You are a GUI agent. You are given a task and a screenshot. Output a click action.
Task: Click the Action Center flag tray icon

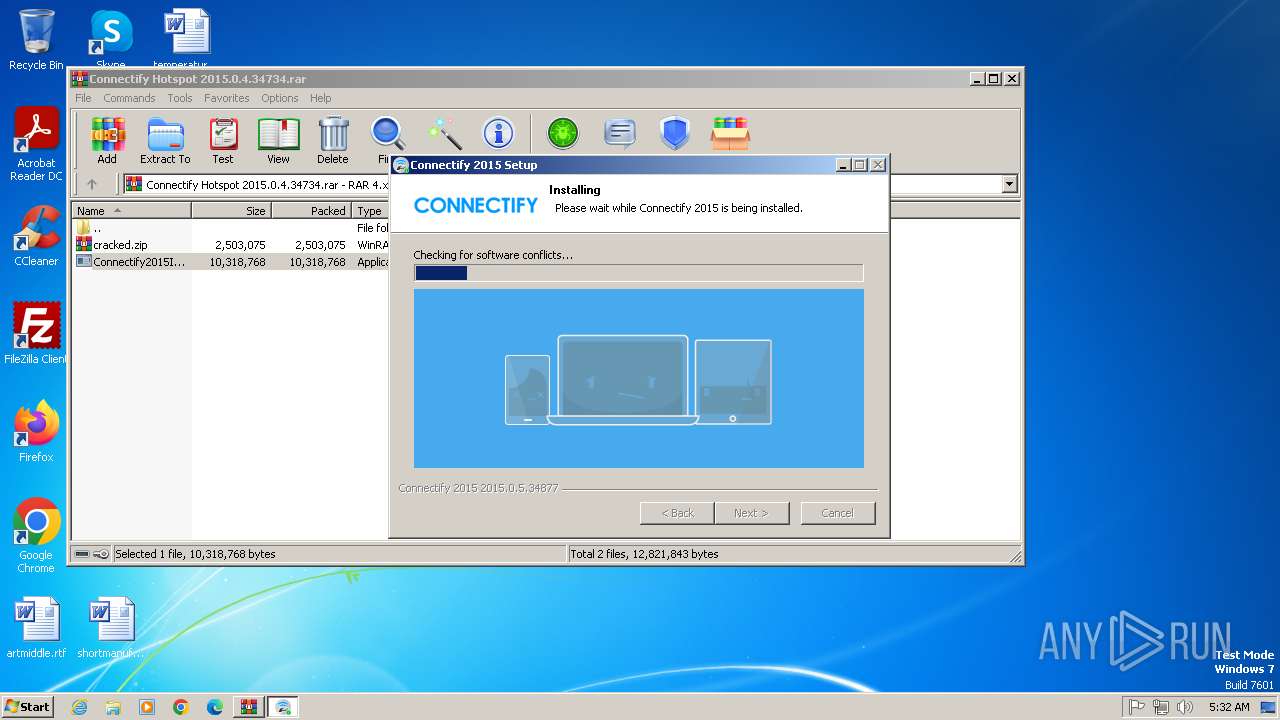point(1137,707)
